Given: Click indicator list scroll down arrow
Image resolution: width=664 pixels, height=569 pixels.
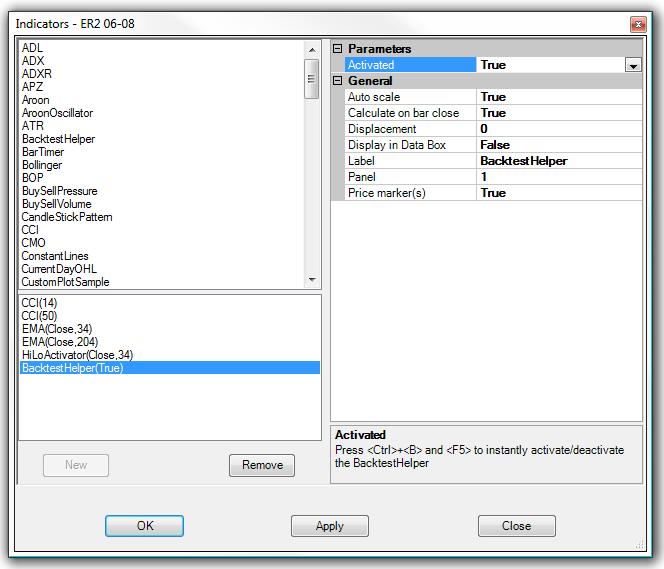Looking at the screenshot, I should tap(312, 280).
